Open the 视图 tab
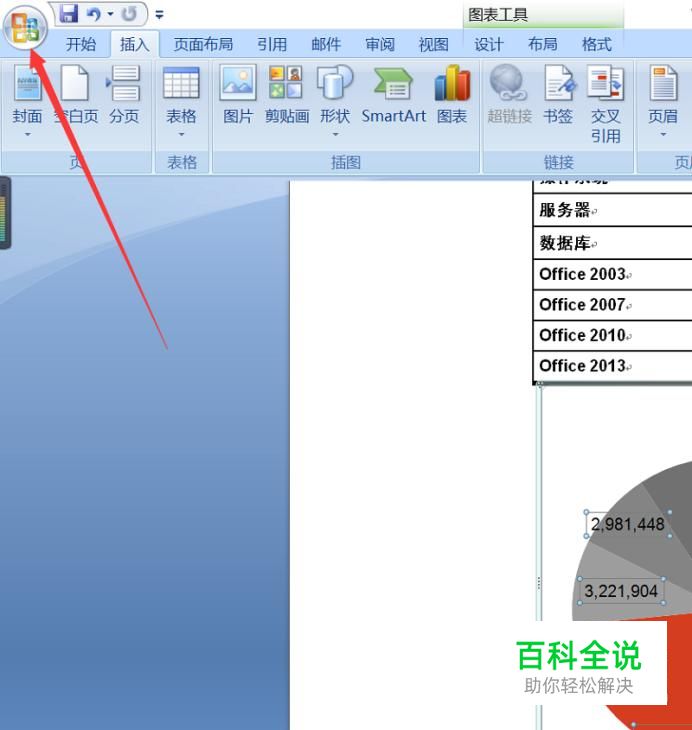This screenshot has height=730, width=692. pyautogui.click(x=434, y=45)
